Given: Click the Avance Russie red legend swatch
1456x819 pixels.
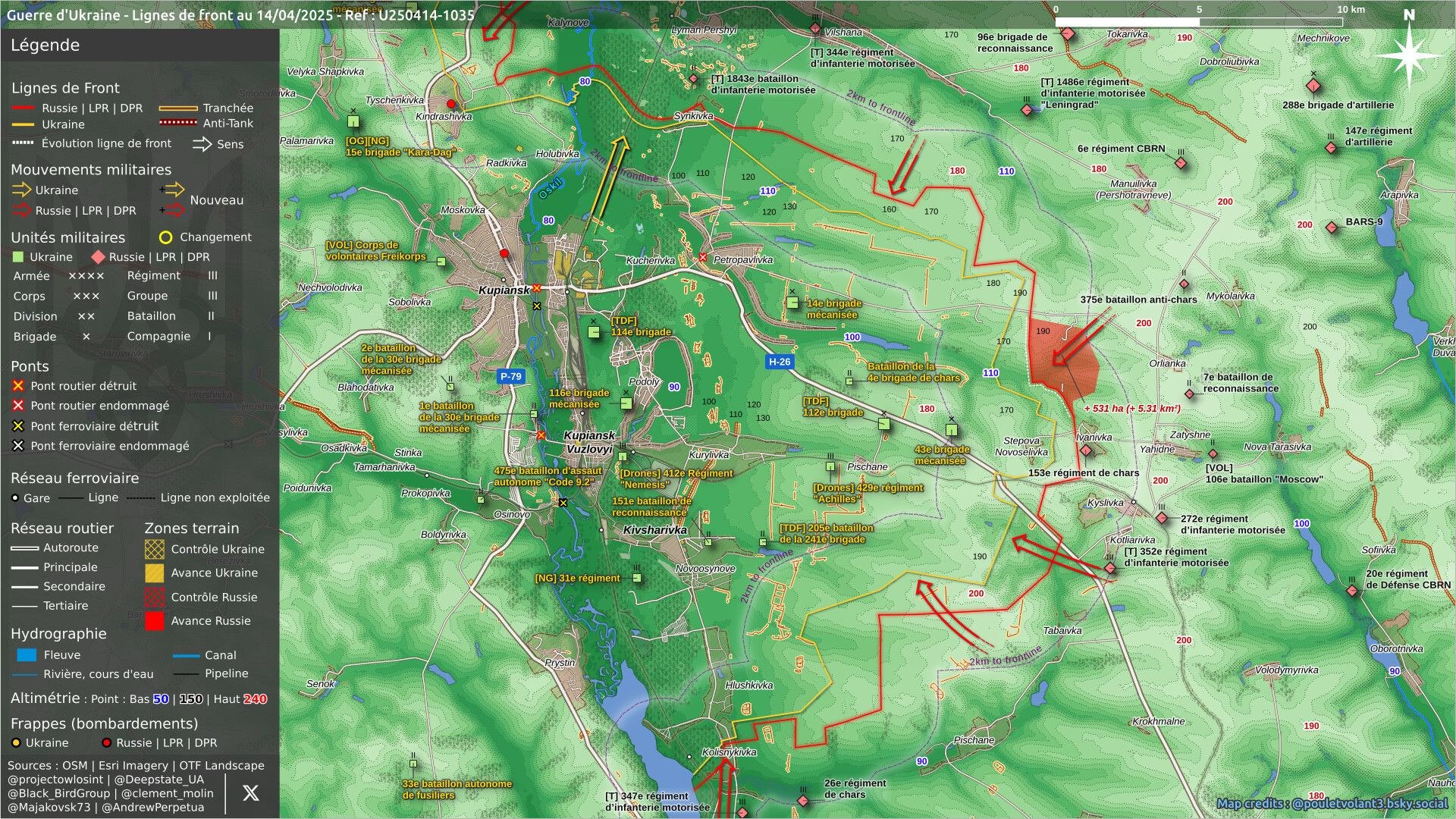Looking at the screenshot, I should tap(155, 621).
